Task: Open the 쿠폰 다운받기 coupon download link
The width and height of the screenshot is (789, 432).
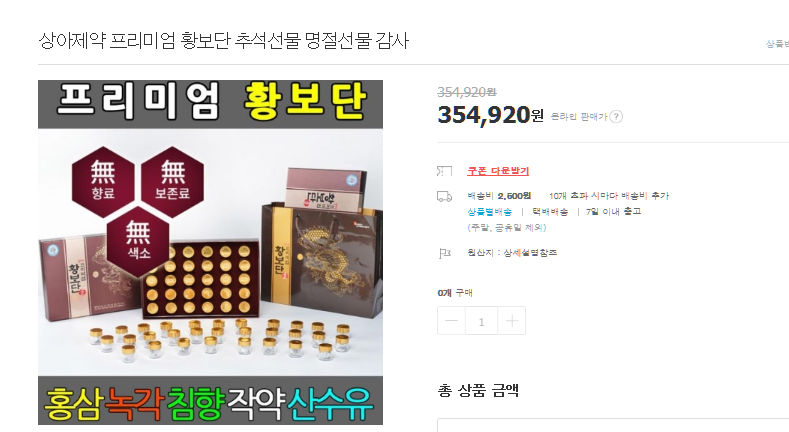Action: click(x=498, y=171)
